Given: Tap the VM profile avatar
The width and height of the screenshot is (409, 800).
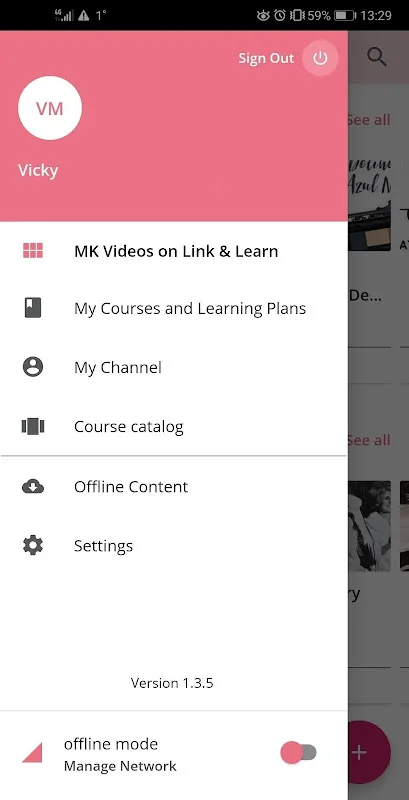Looking at the screenshot, I should (49, 108).
